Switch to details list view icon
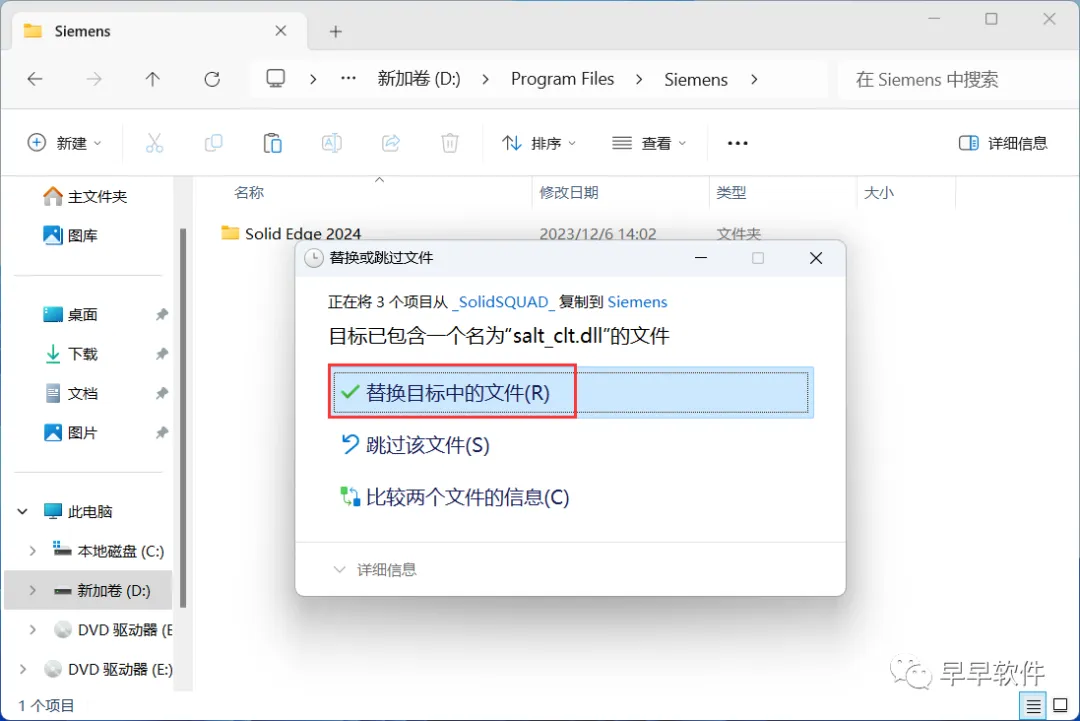This screenshot has height=721, width=1080. [x=1033, y=706]
